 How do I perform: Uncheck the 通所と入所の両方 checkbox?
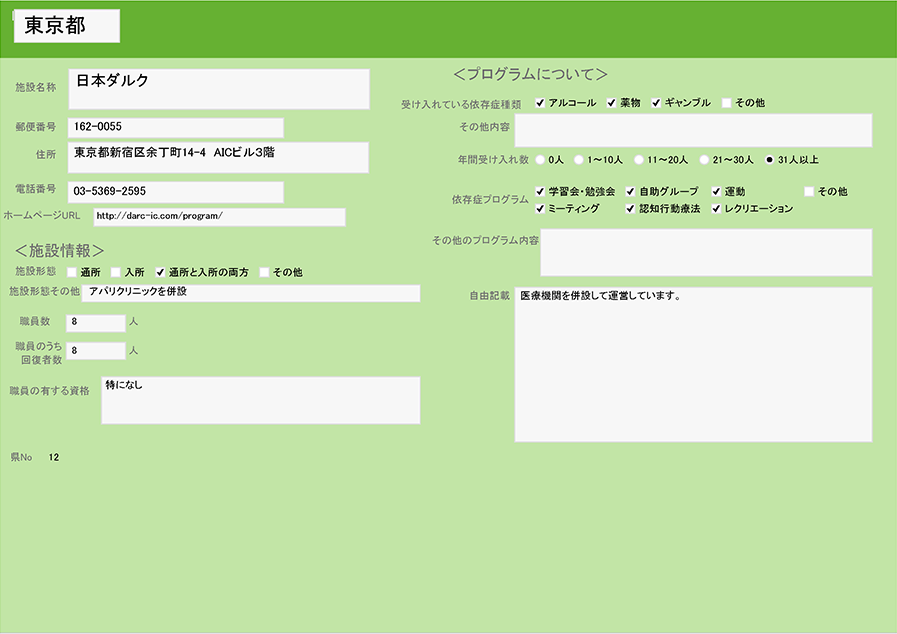(x=160, y=272)
